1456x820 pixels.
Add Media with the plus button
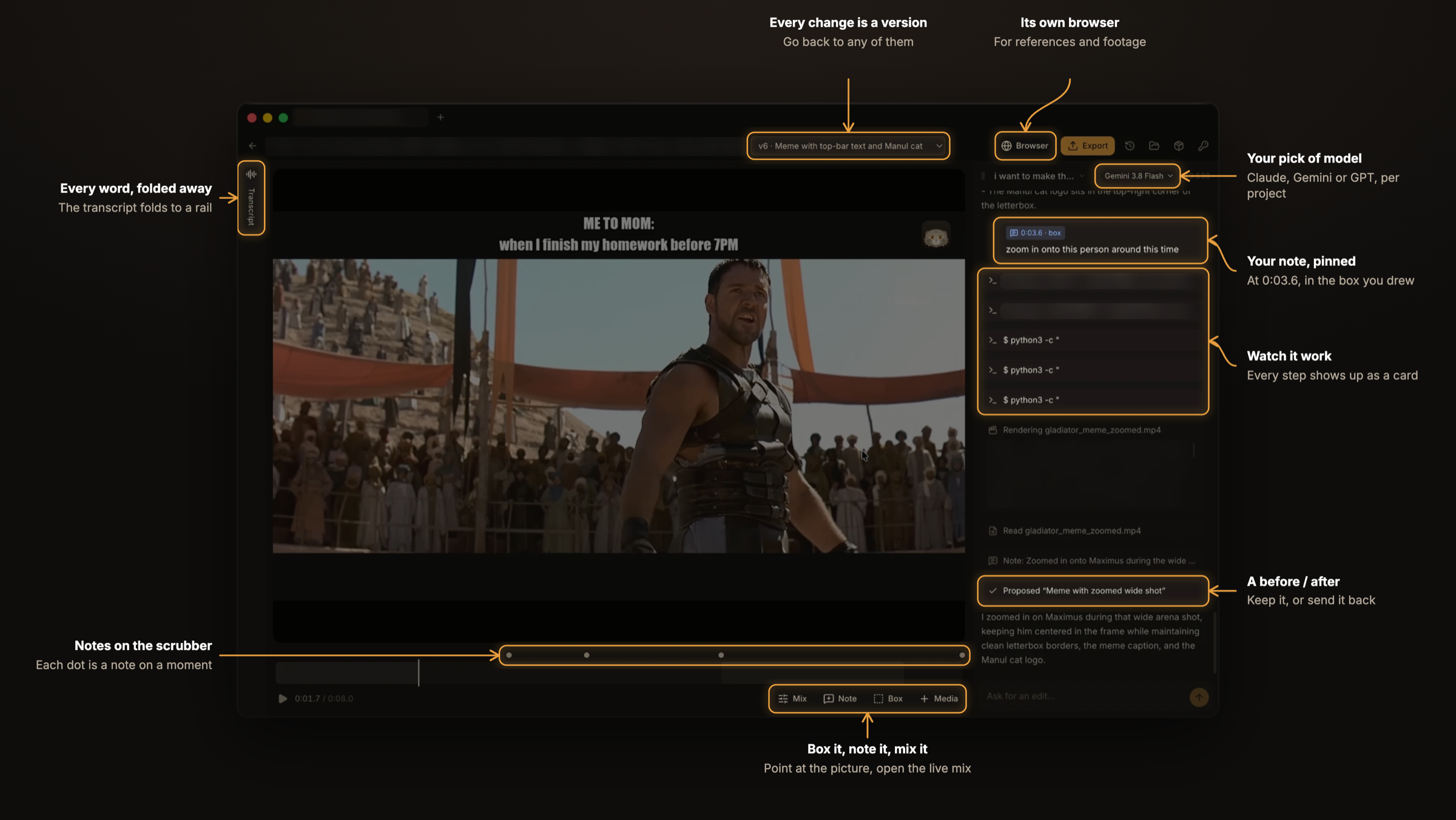click(939, 699)
